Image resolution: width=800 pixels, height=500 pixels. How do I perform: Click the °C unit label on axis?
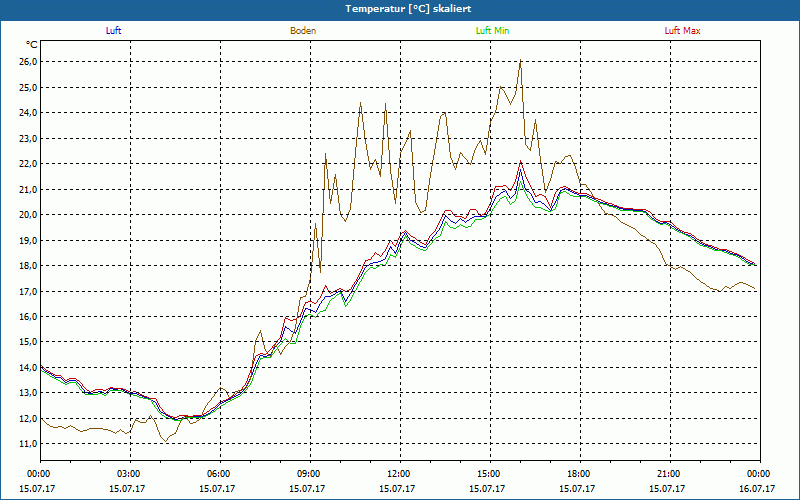pos(32,45)
